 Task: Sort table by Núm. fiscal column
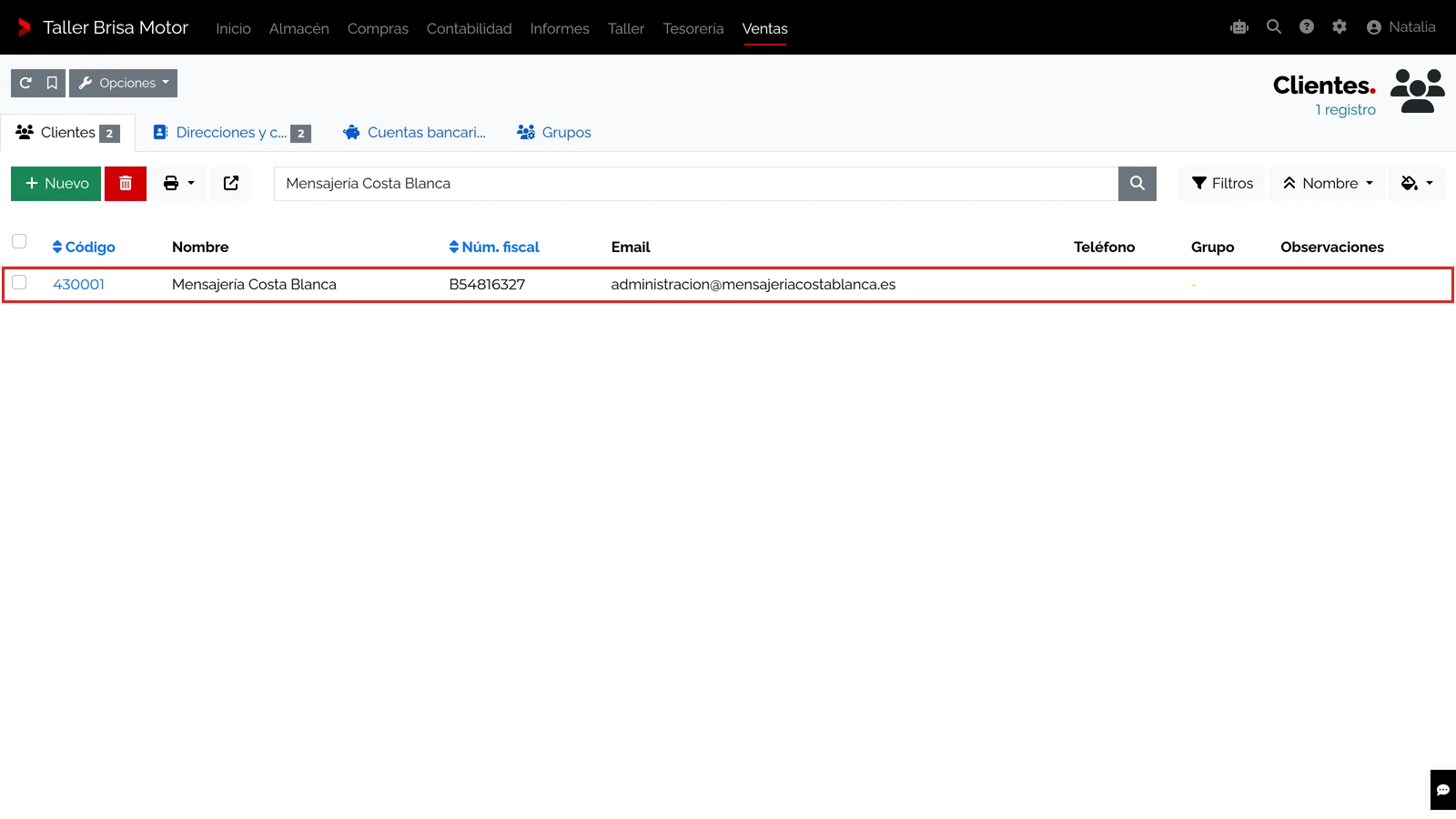pos(494,248)
